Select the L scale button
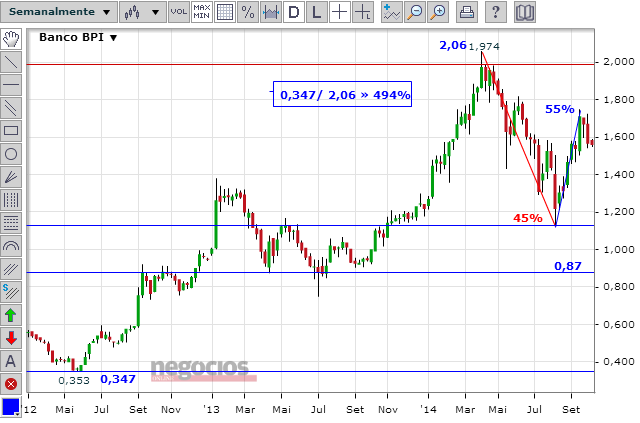This screenshot has width=640, height=423. click(x=316, y=12)
